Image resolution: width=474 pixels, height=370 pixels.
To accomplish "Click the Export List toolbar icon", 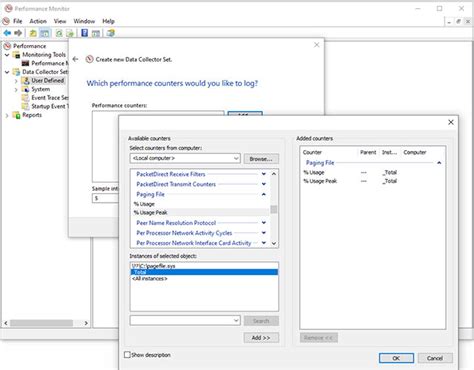I will [x=70, y=33].
